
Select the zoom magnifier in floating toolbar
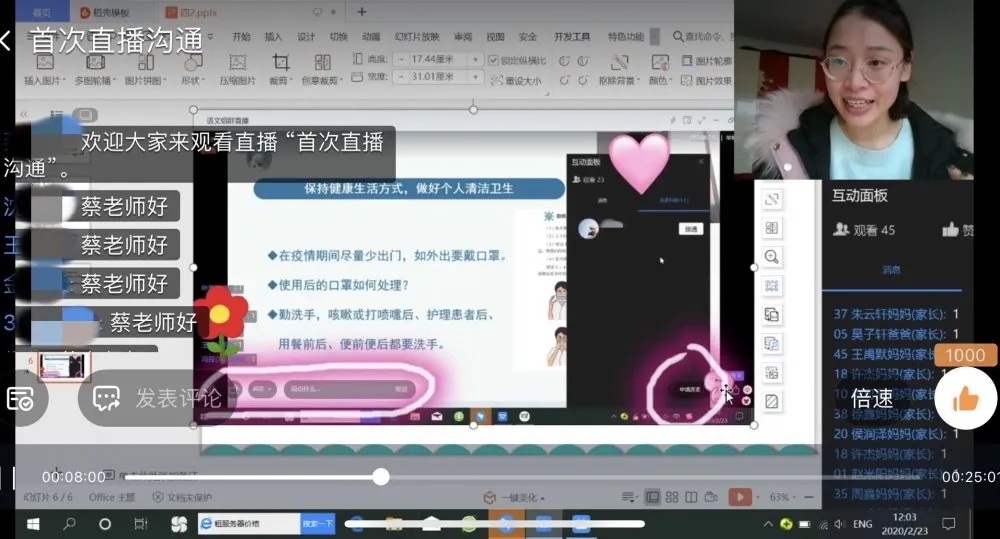771,257
